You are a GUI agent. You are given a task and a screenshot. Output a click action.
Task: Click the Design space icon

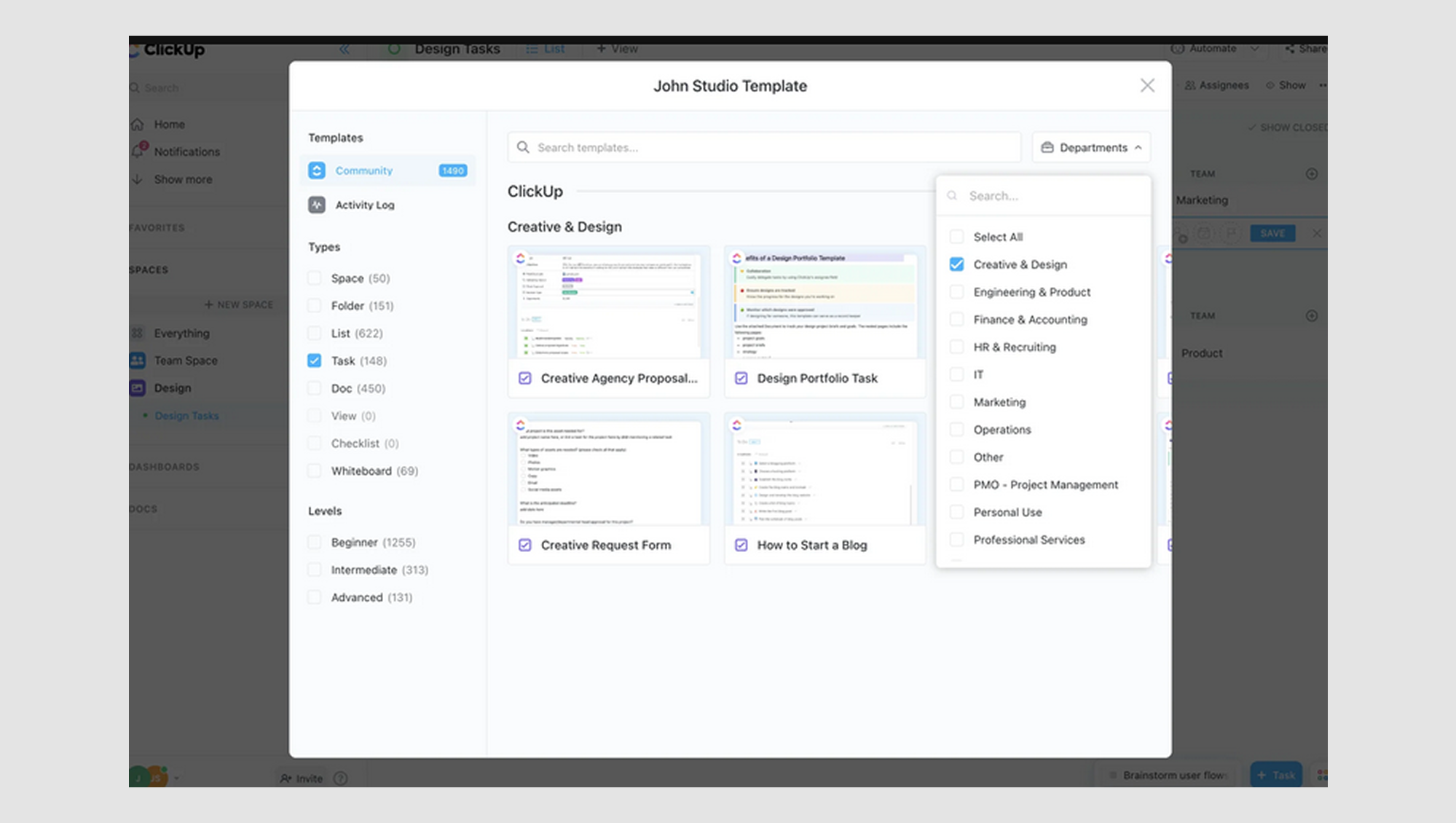coord(137,388)
